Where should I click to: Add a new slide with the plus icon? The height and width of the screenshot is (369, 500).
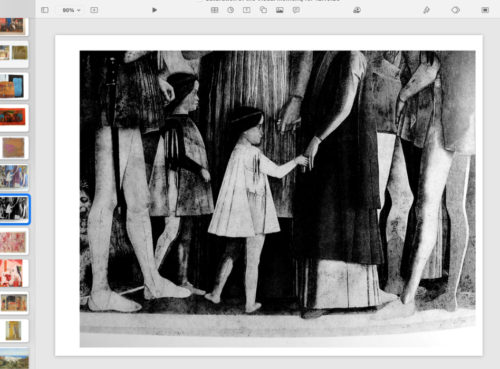click(x=94, y=10)
